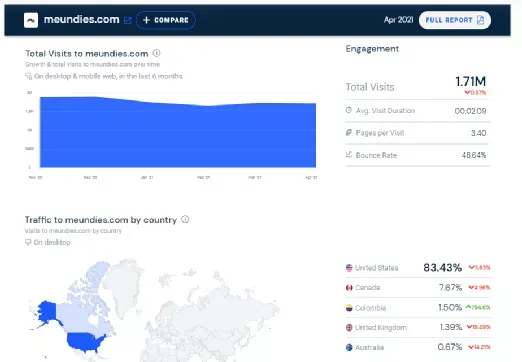Click the Bounce Rate icon
This screenshot has width=522, height=362.
click(x=349, y=154)
